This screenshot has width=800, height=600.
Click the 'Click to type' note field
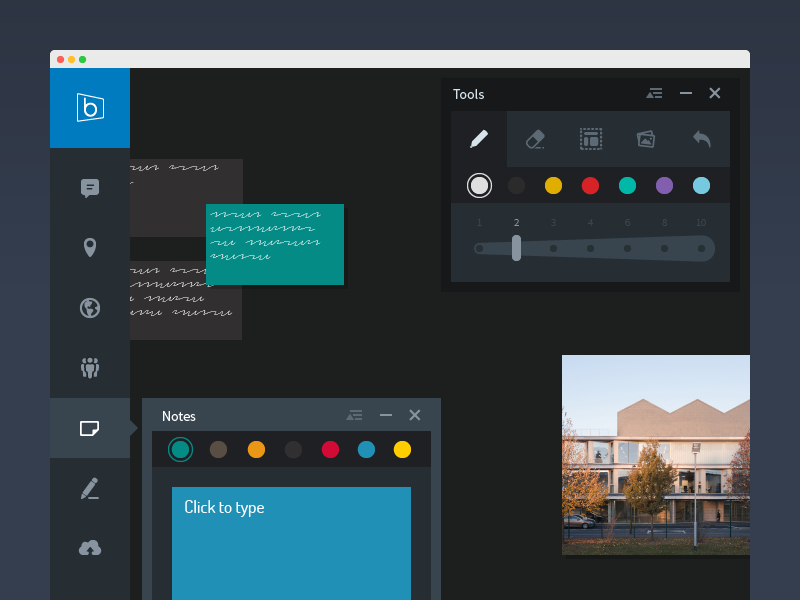point(291,540)
